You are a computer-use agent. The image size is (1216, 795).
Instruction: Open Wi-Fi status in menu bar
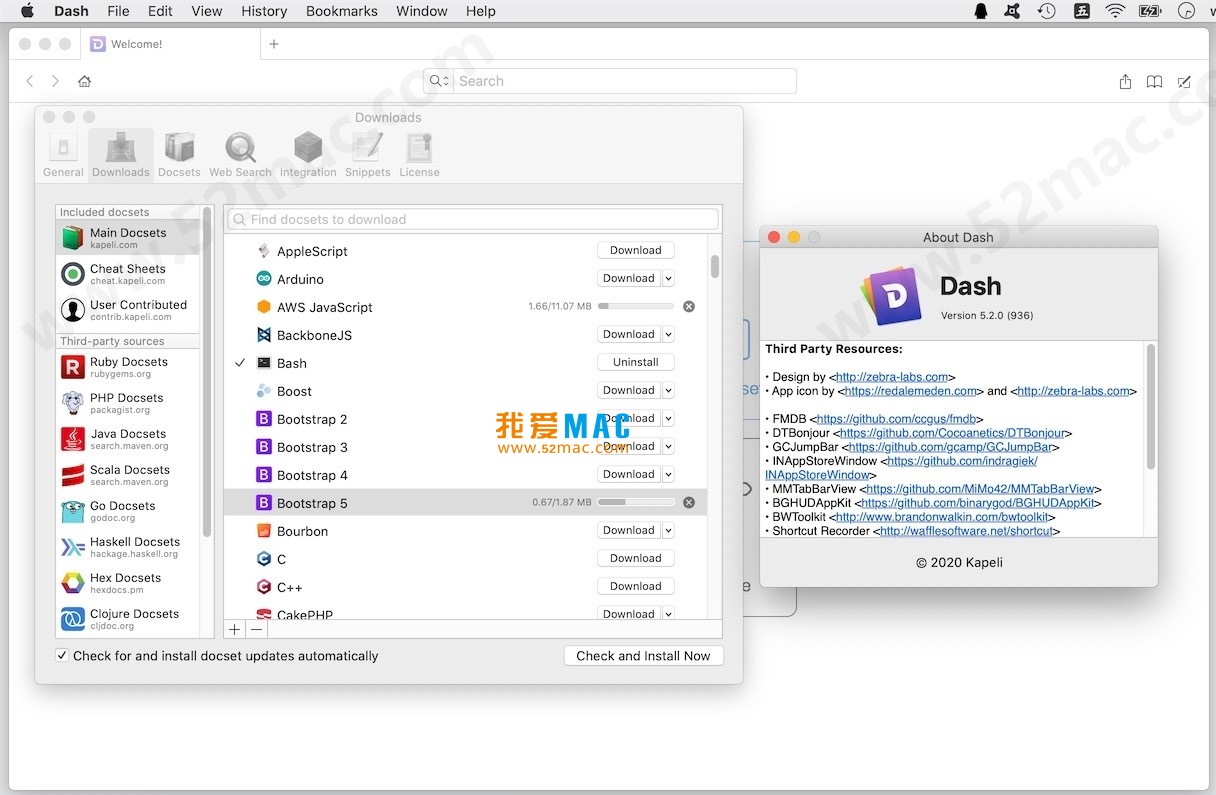(x=1115, y=11)
